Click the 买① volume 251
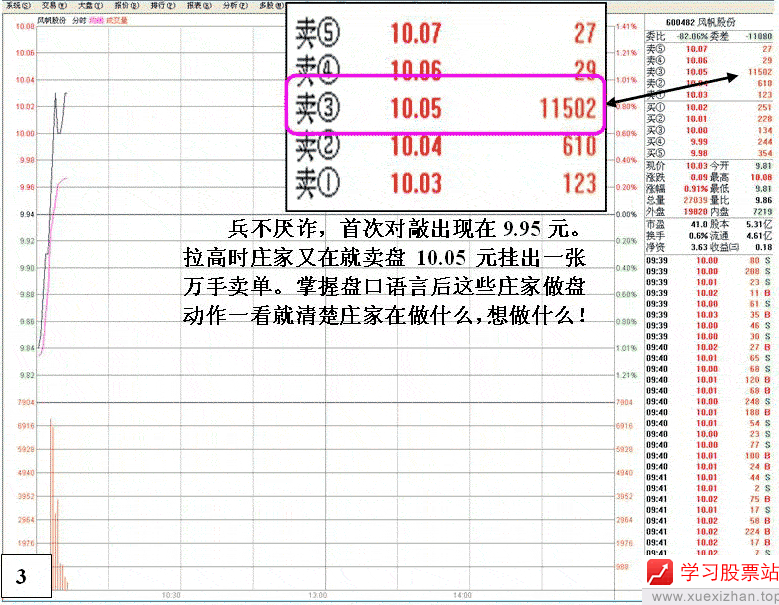This screenshot has width=779, height=605. tap(765, 107)
